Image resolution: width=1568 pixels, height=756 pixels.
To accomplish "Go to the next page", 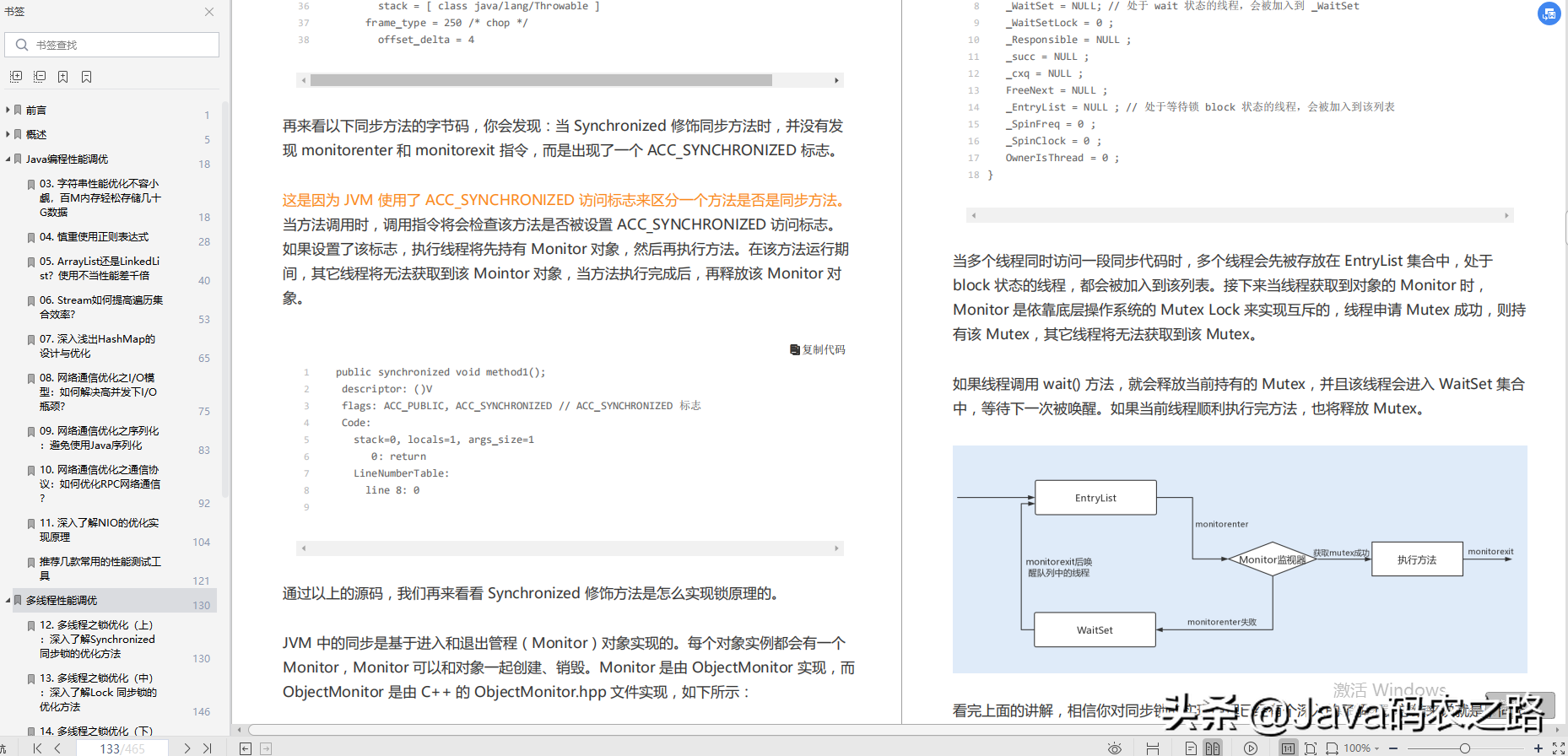I will click(187, 748).
